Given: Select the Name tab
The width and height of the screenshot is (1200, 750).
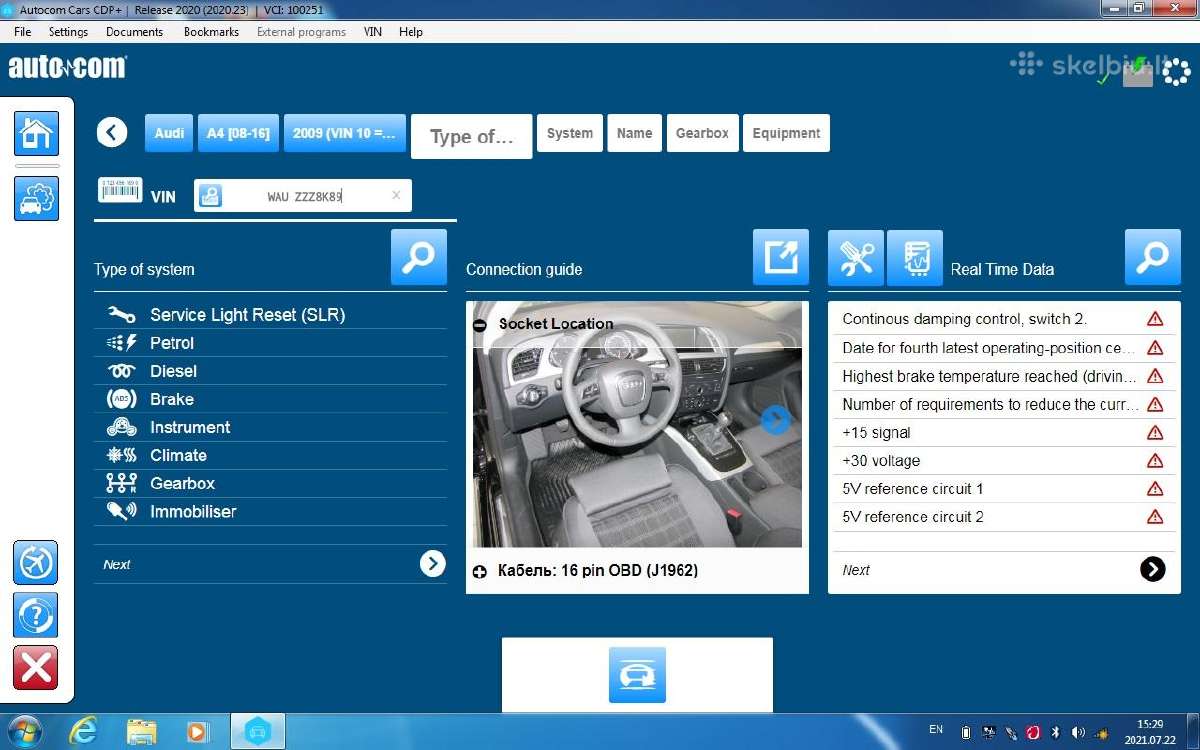Looking at the screenshot, I should click(x=634, y=133).
